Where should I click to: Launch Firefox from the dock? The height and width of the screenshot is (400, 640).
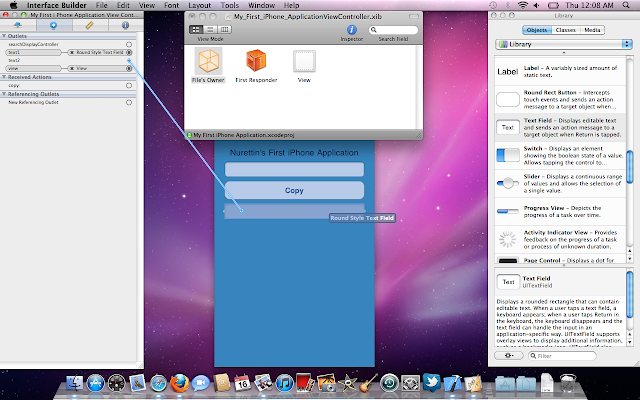[x=179, y=383]
